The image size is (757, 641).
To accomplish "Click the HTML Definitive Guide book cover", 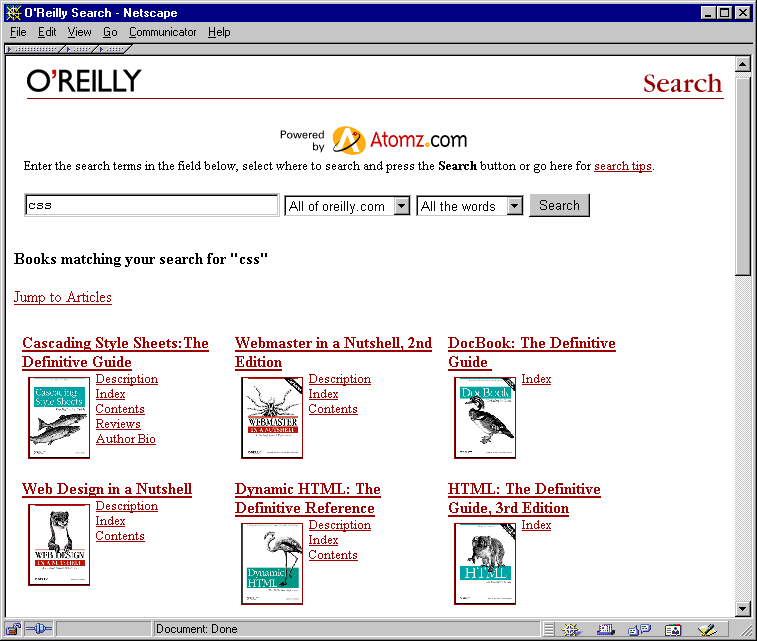I will (485, 564).
